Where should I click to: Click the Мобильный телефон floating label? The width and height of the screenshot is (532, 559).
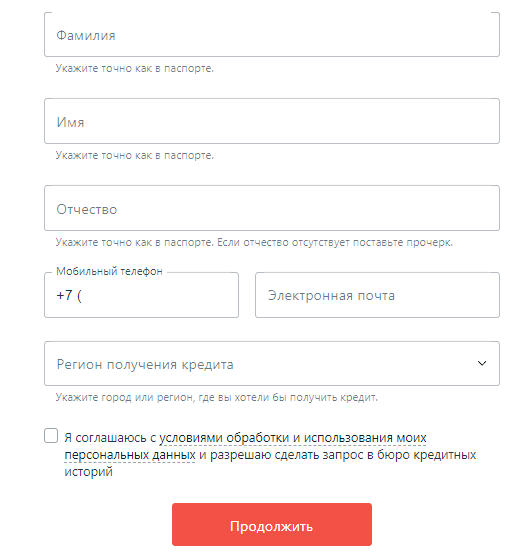point(109,271)
